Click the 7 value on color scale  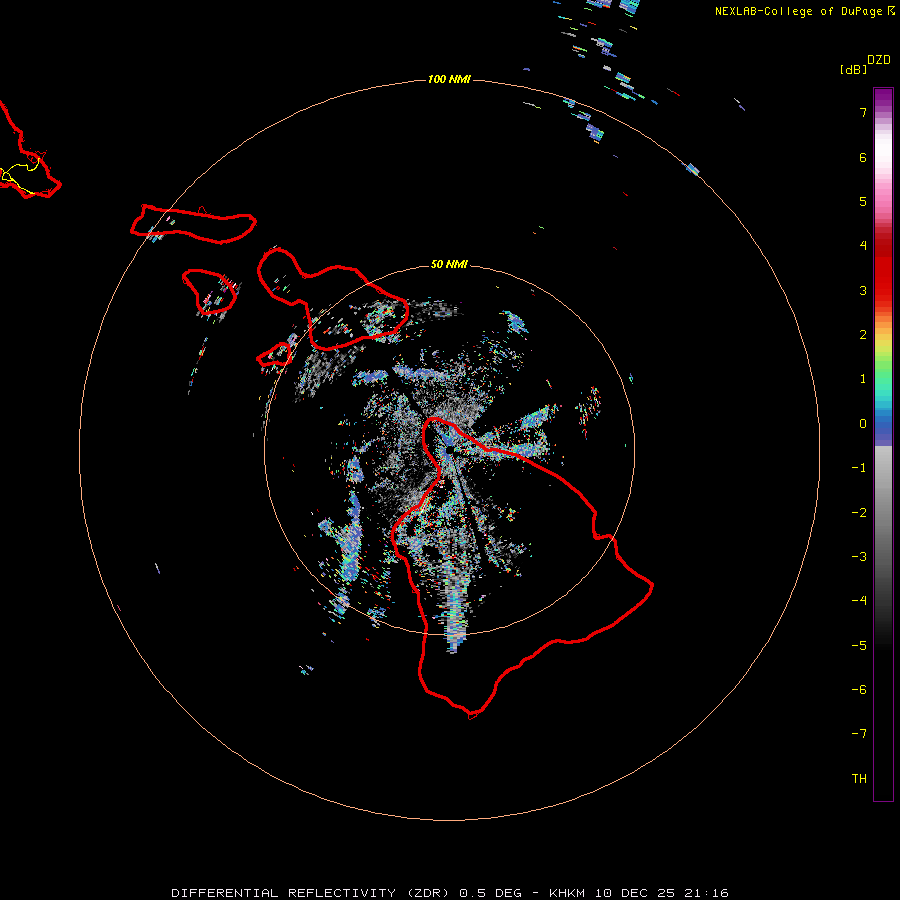coord(863,112)
